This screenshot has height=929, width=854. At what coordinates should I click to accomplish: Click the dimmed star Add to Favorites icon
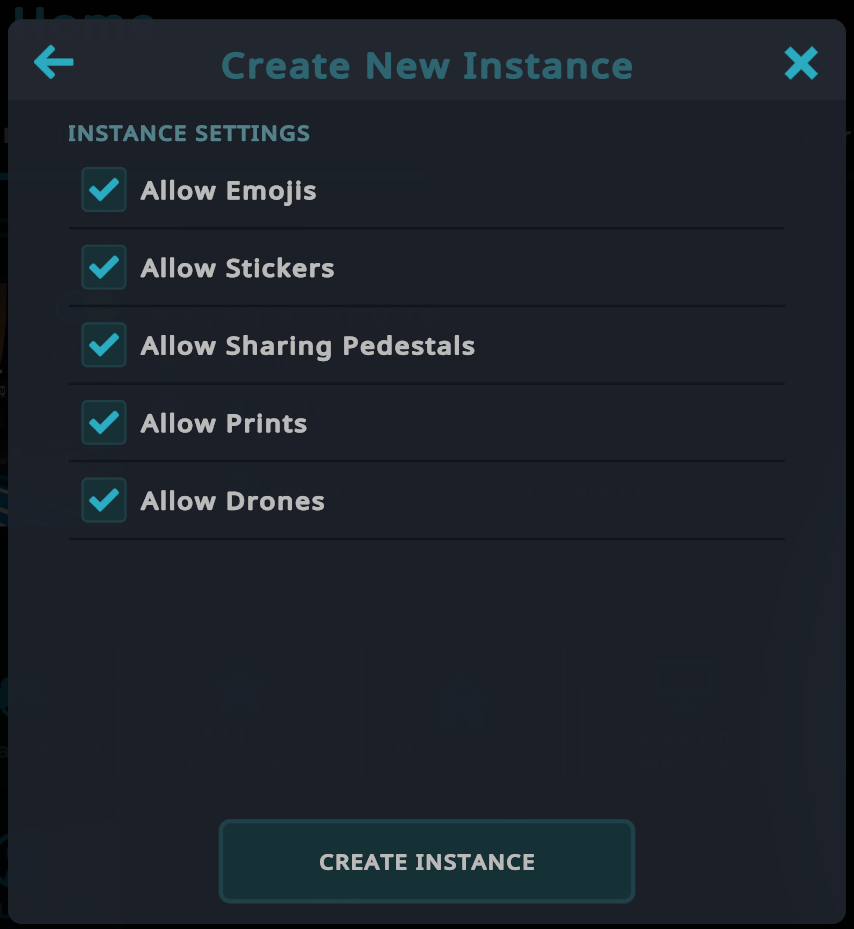click(x=239, y=690)
